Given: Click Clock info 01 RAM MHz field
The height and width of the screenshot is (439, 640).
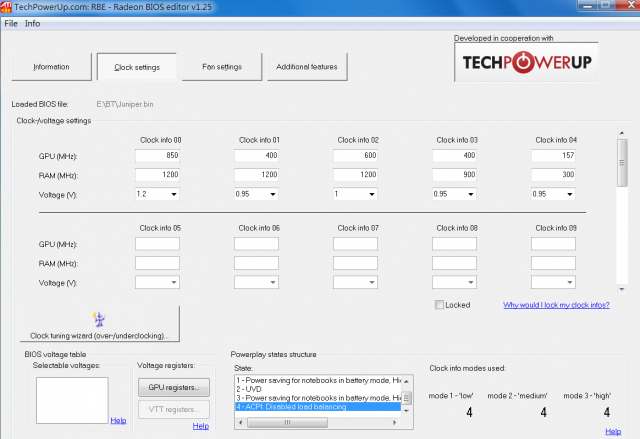Looking at the screenshot, I should click(256, 175).
